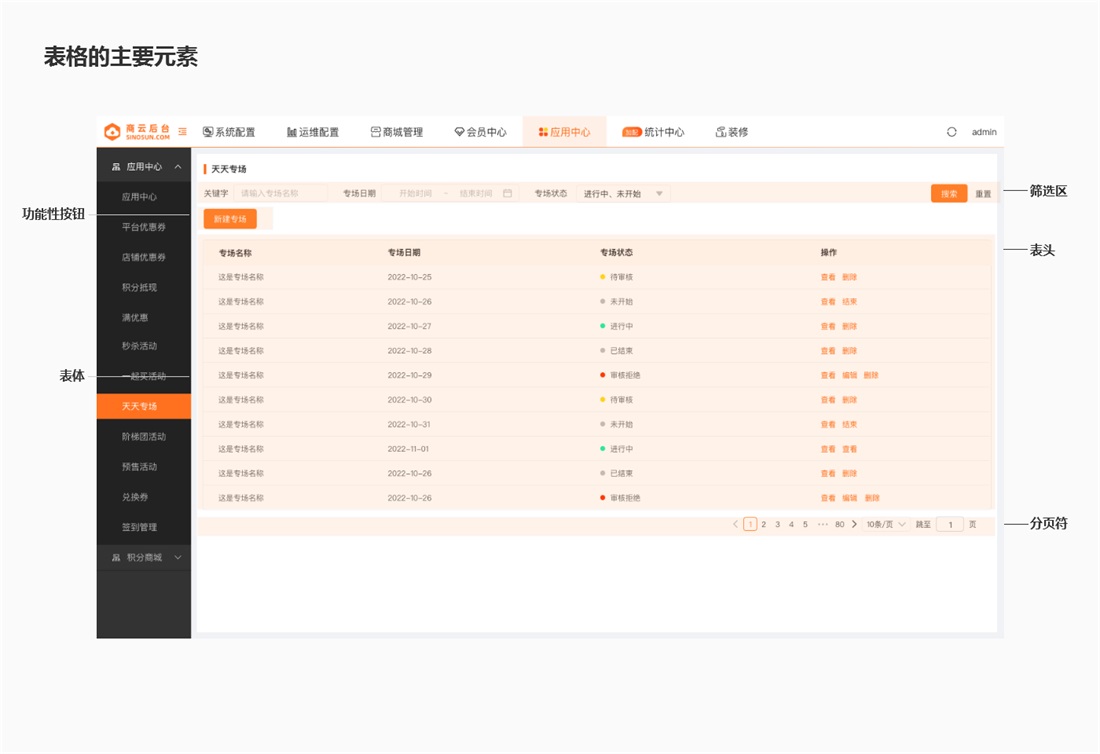
Task: Click the refresh icon beside admin
Action: tap(951, 132)
